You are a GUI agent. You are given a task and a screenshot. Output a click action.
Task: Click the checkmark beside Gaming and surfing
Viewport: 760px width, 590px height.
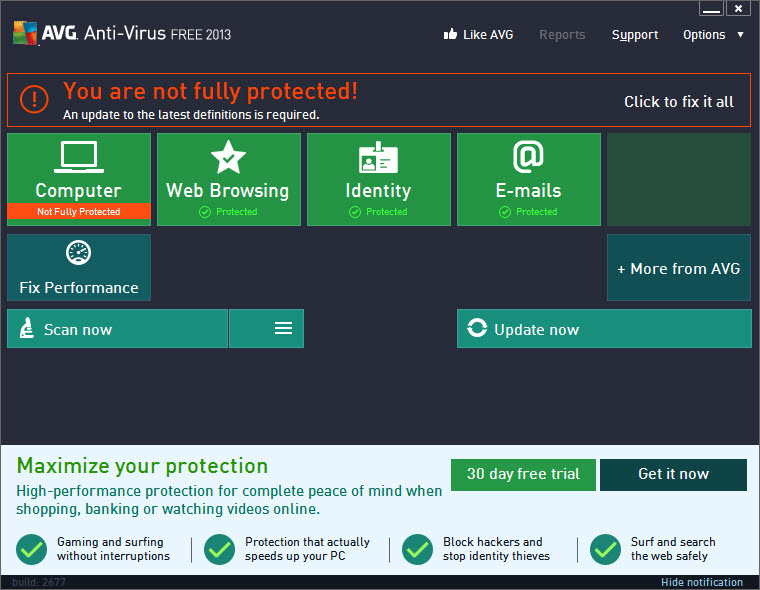(x=32, y=549)
